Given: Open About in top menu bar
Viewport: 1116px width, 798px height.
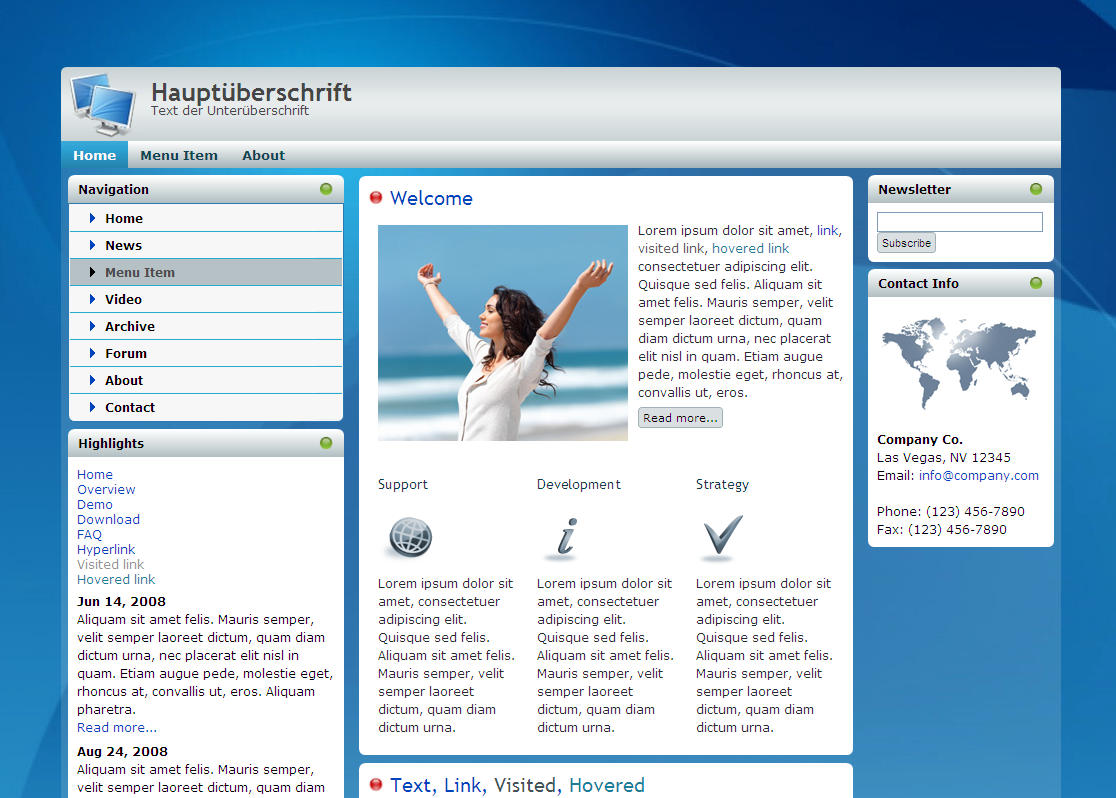Looking at the screenshot, I should (x=263, y=155).
